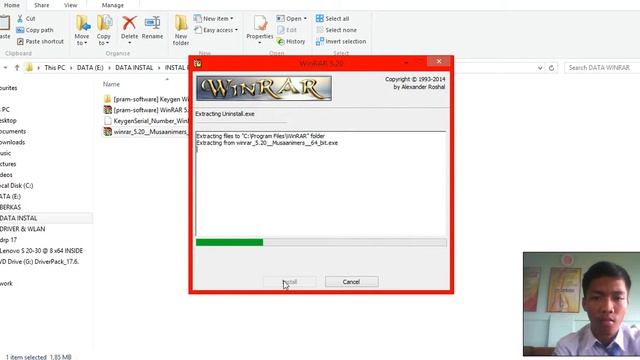Expand the Properties dropdown arrow
Image resolution: width=640 pixels, height=360 pixels.
(260, 43)
